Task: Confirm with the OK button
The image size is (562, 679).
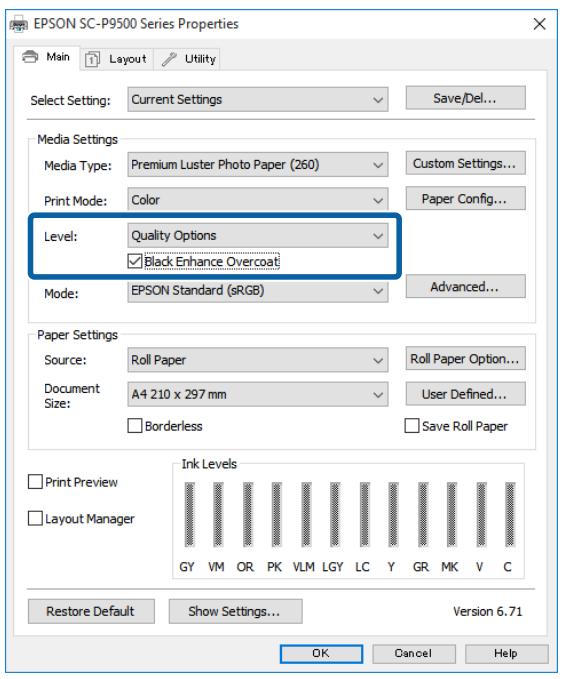Action: (321, 653)
